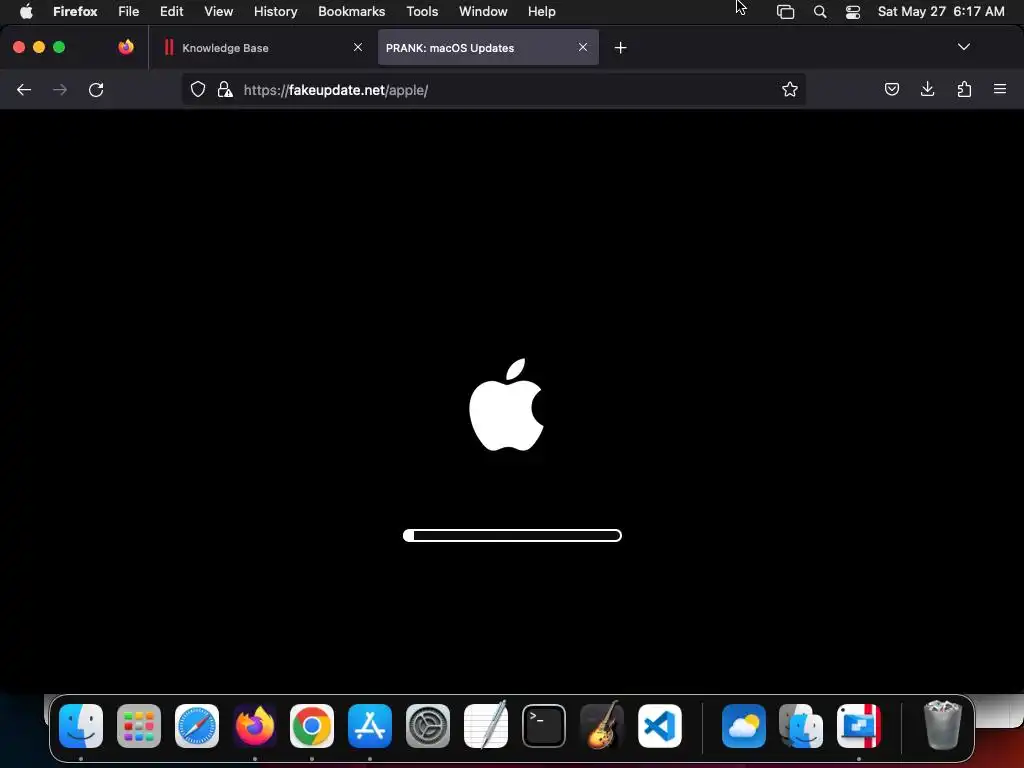Go back to the previous page
Viewport: 1024px width, 768px height.
tap(24, 90)
